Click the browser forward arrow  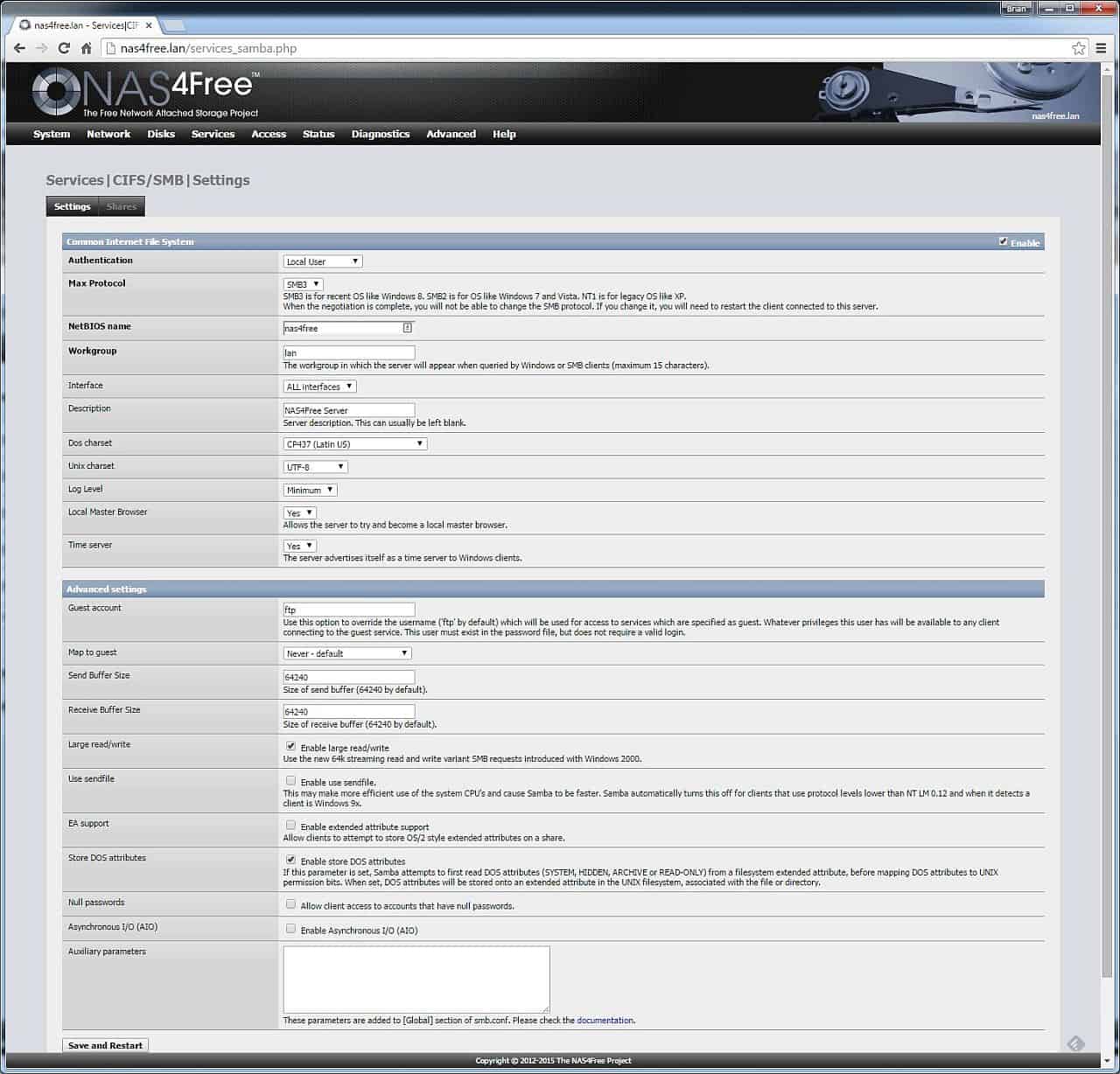click(x=42, y=48)
